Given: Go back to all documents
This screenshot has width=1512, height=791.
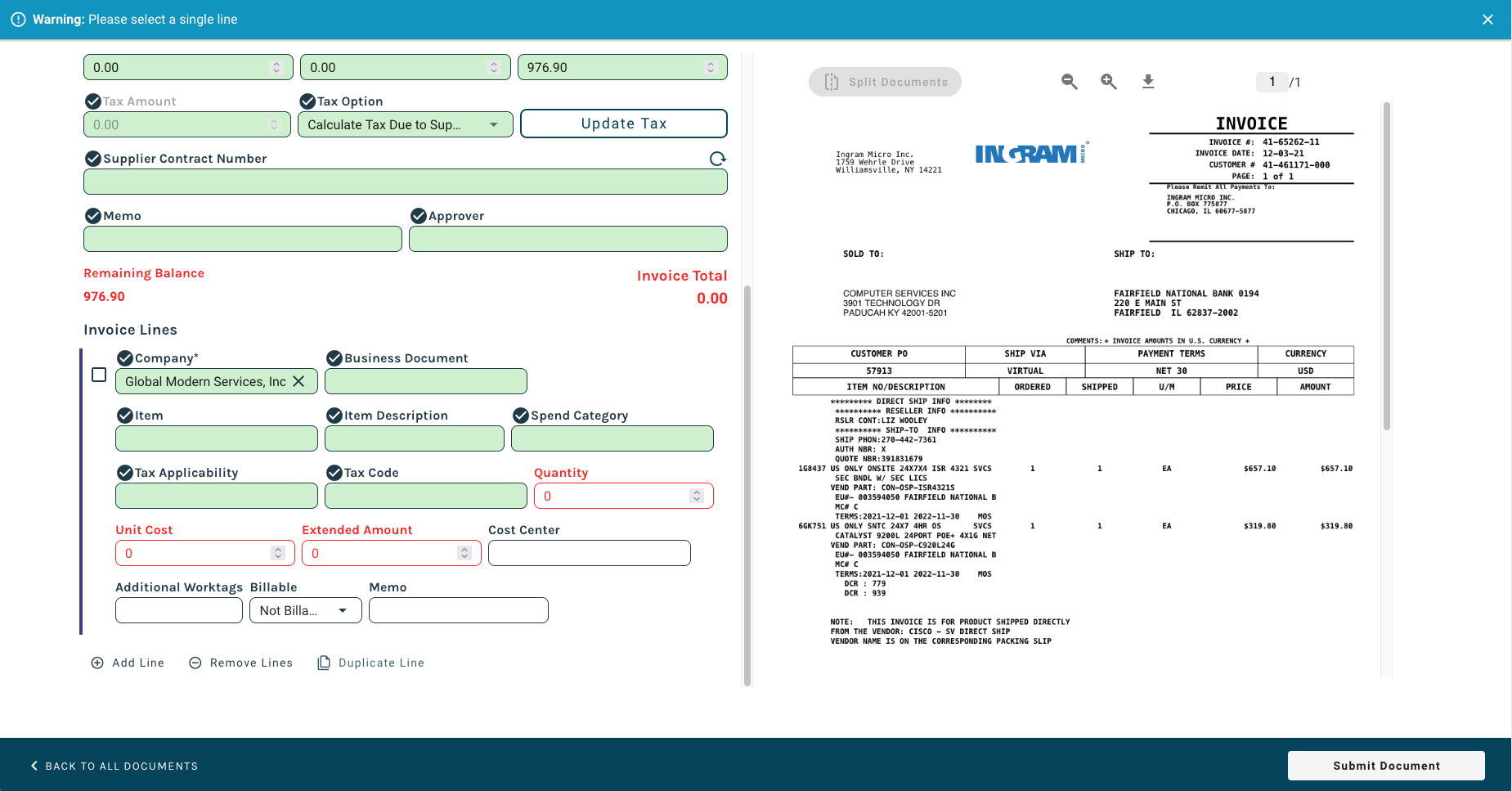Looking at the screenshot, I should [x=114, y=766].
